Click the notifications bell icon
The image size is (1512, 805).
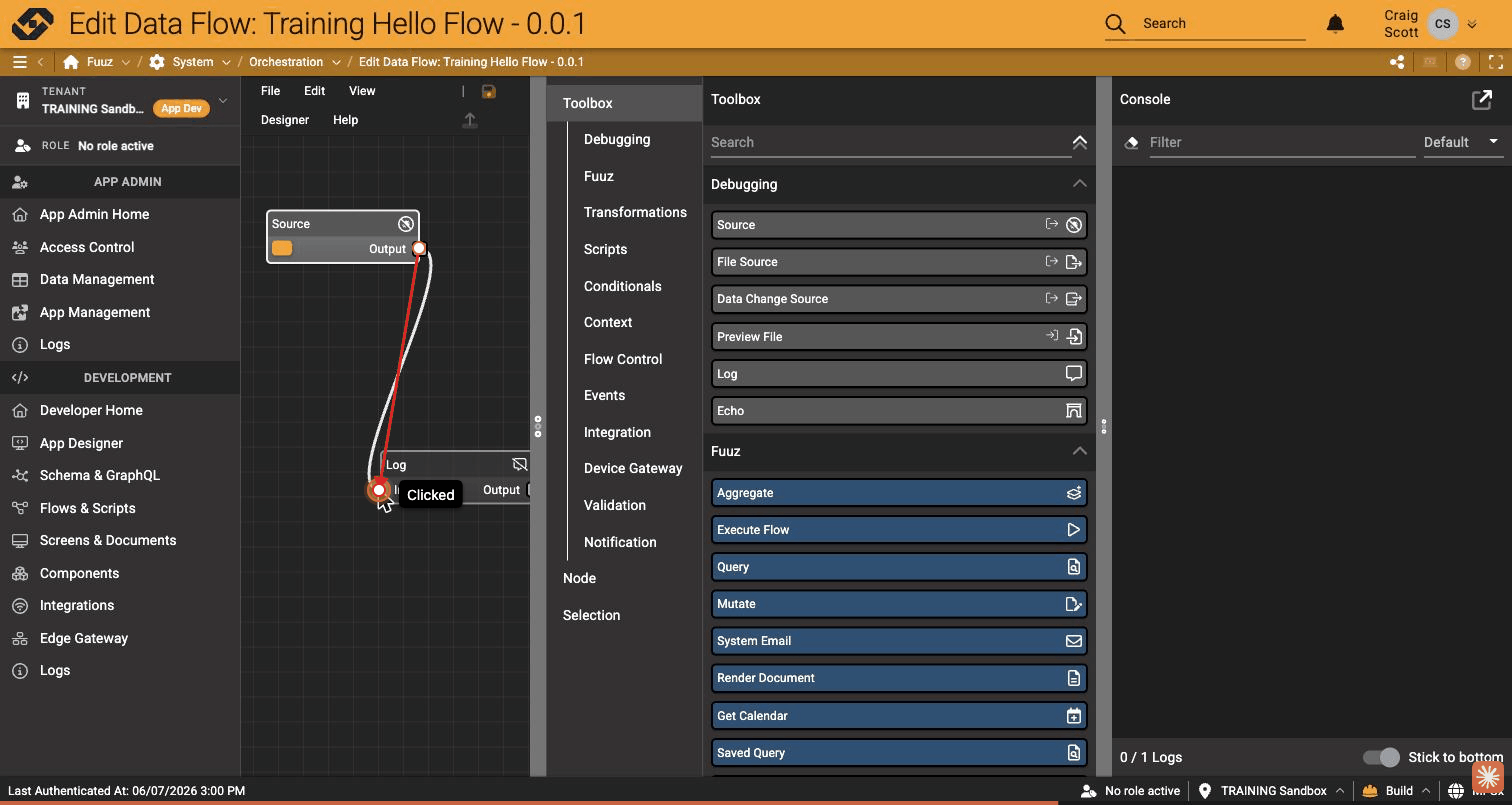click(x=1335, y=23)
